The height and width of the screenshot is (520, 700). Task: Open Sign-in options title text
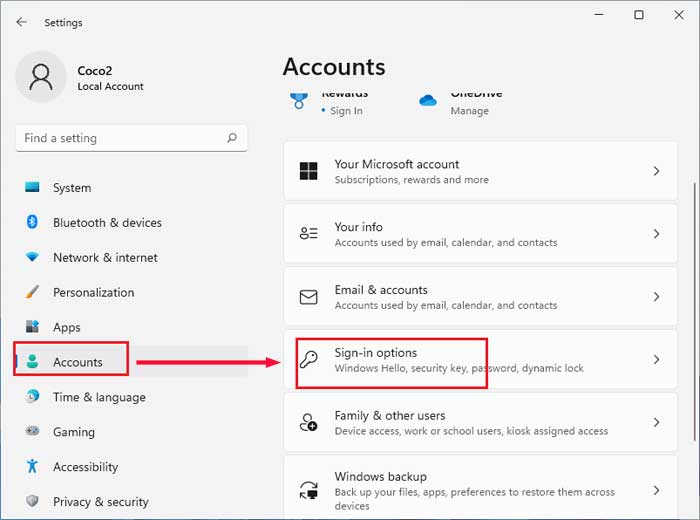(x=376, y=353)
